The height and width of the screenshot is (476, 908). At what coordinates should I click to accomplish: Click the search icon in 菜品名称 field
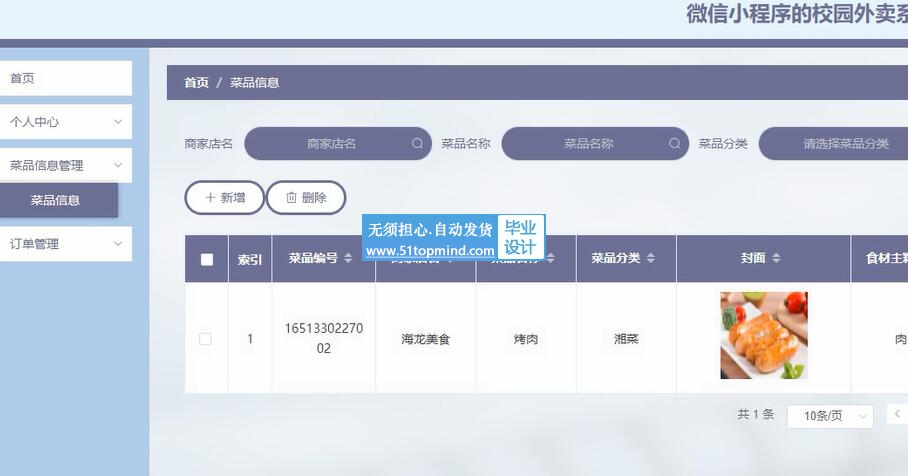click(x=674, y=143)
